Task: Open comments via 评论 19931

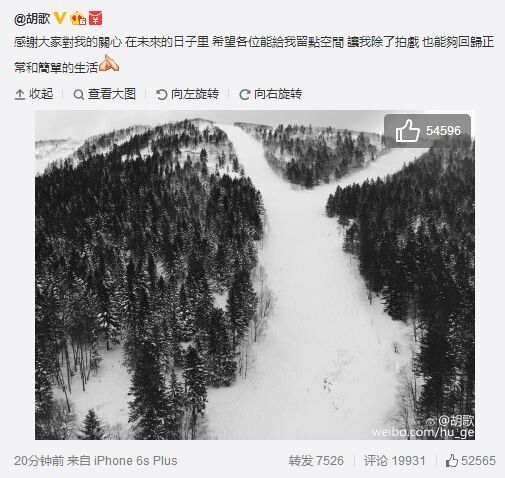Action: point(395,461)
